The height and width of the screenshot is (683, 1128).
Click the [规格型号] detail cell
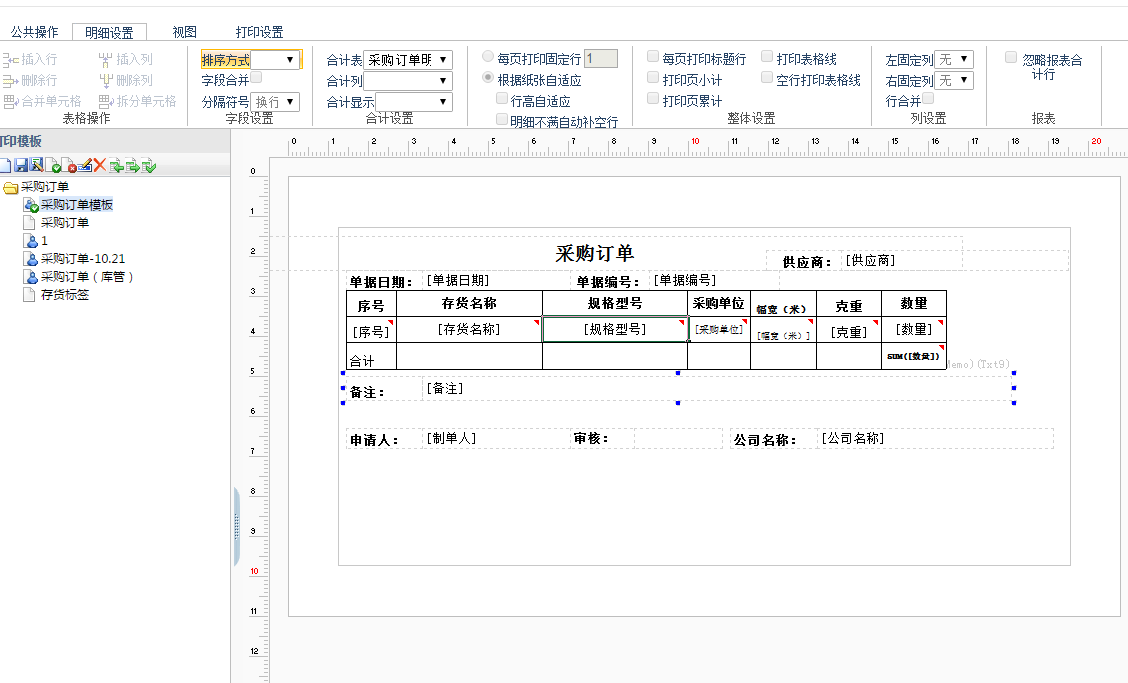pos(615,330)
